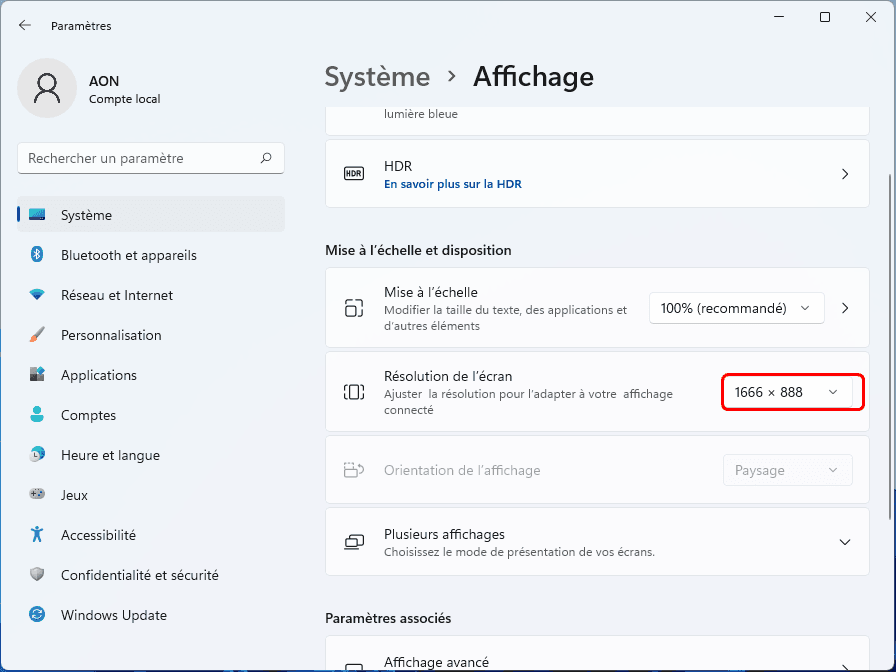Screen dimensions: 896x672
Task: Click the Accessibilité person icon
Action: [37, 535]
